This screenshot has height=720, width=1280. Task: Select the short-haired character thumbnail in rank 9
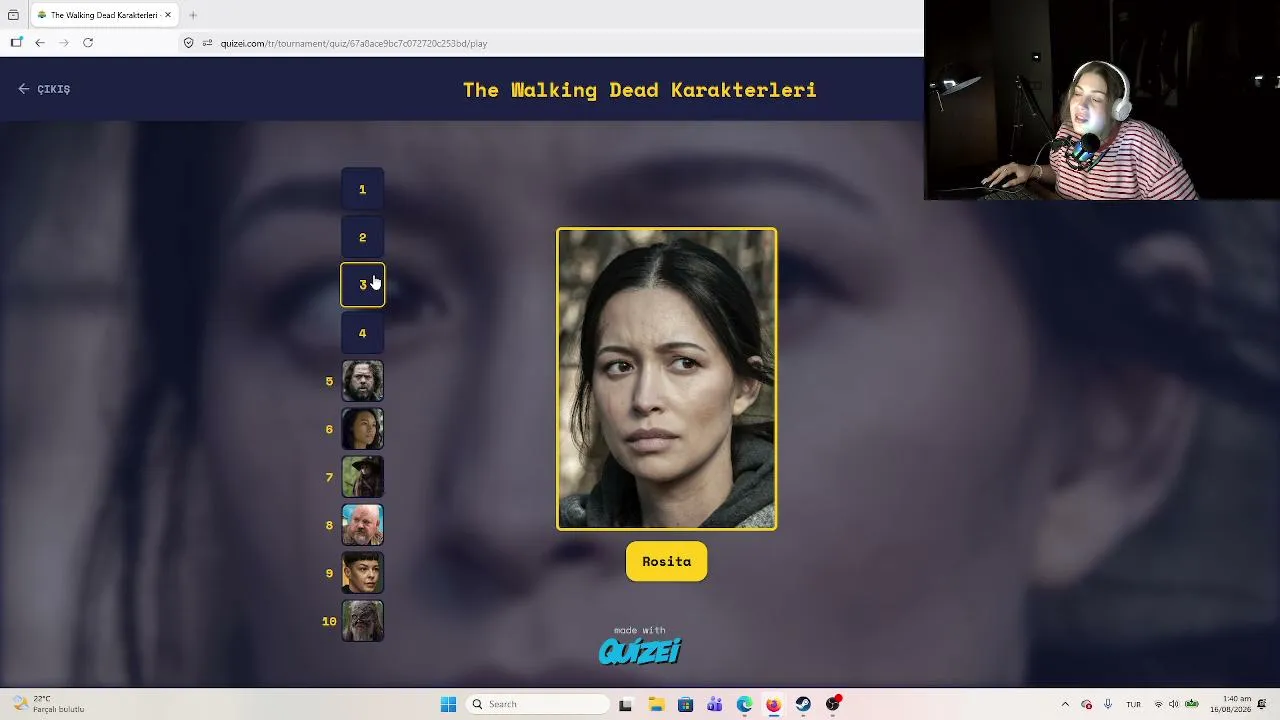pyautogui.click(x=363, y=573)
